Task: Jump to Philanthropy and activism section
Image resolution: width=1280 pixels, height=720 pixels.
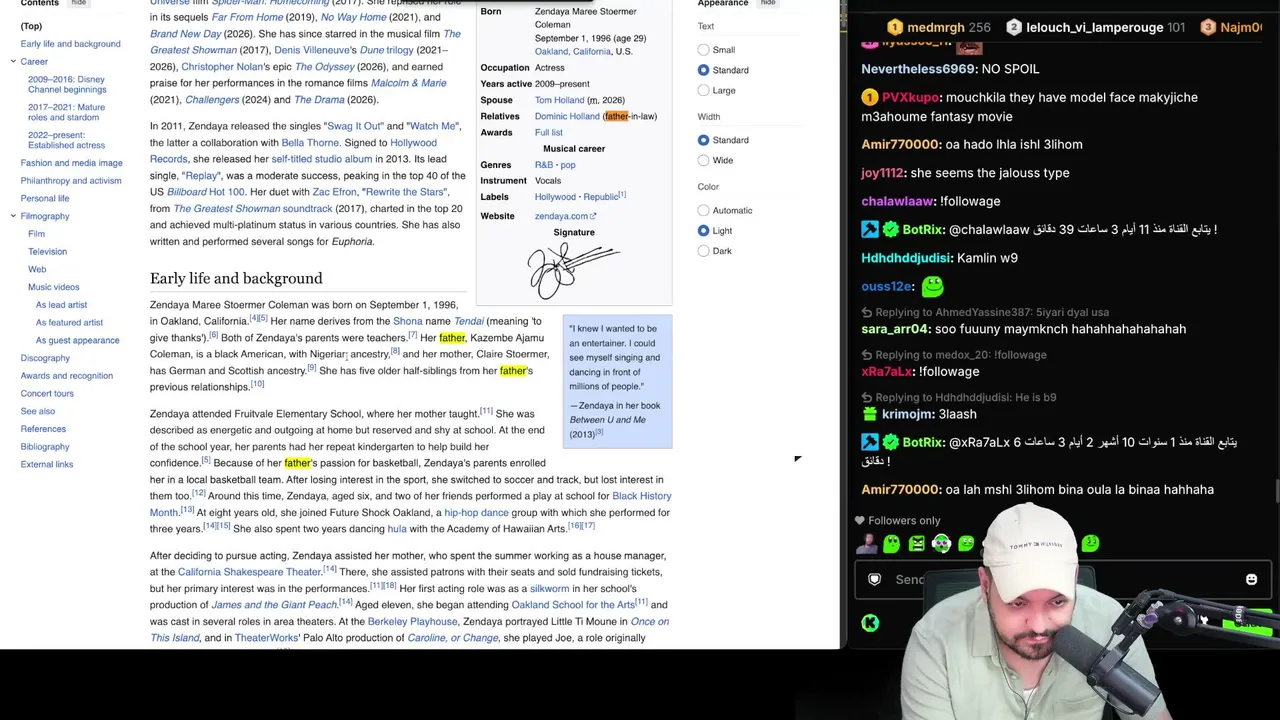Action: coord(71,181)
